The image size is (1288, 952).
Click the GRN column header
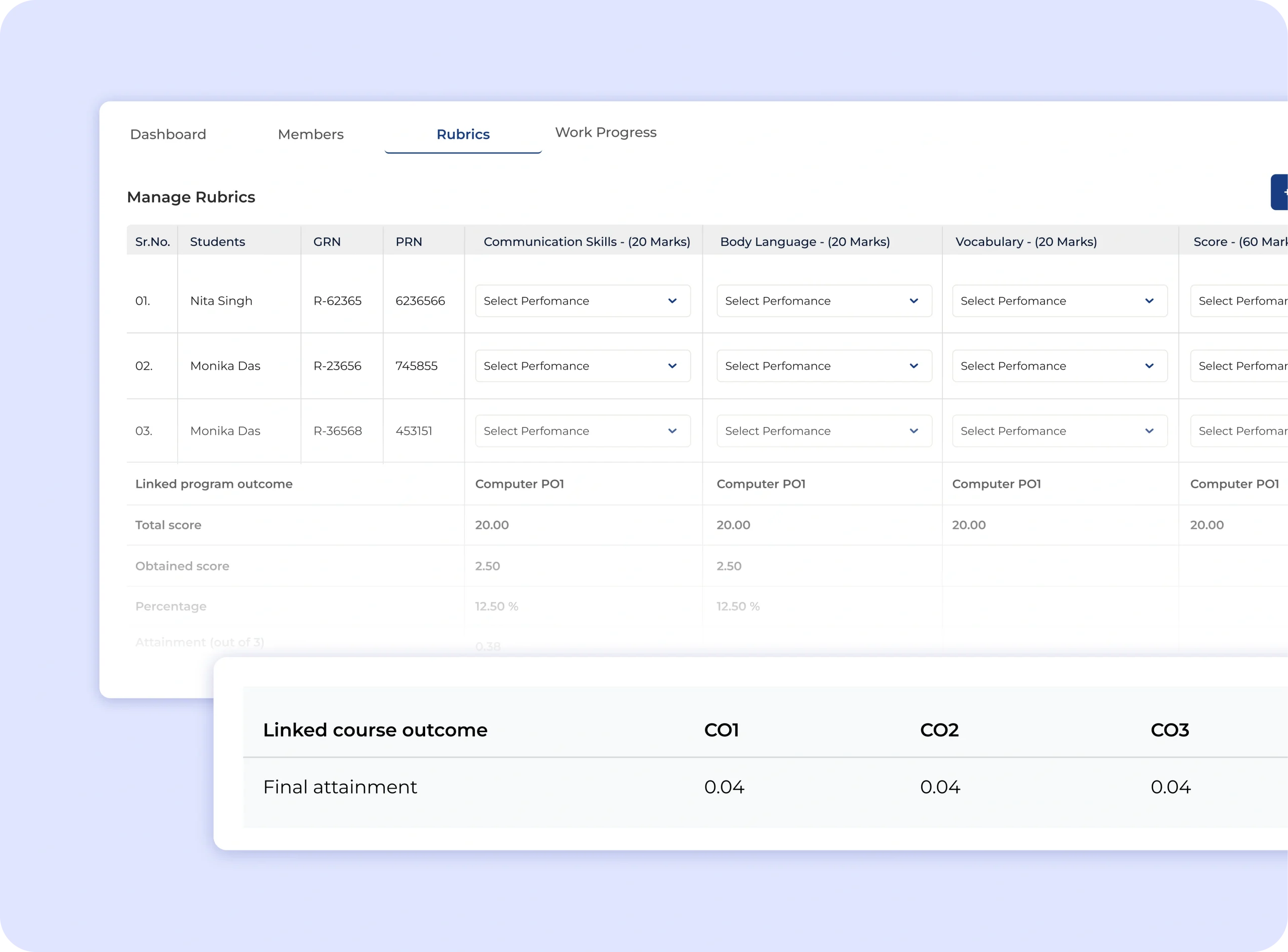327,242
